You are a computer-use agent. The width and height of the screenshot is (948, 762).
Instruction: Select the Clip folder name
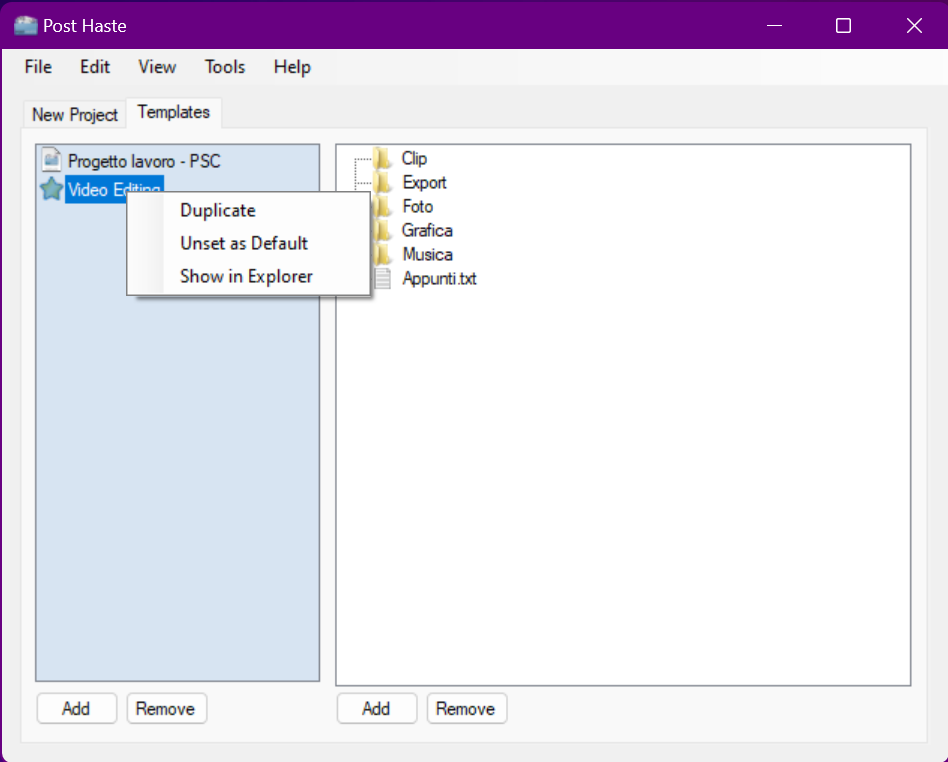(415, 158)
